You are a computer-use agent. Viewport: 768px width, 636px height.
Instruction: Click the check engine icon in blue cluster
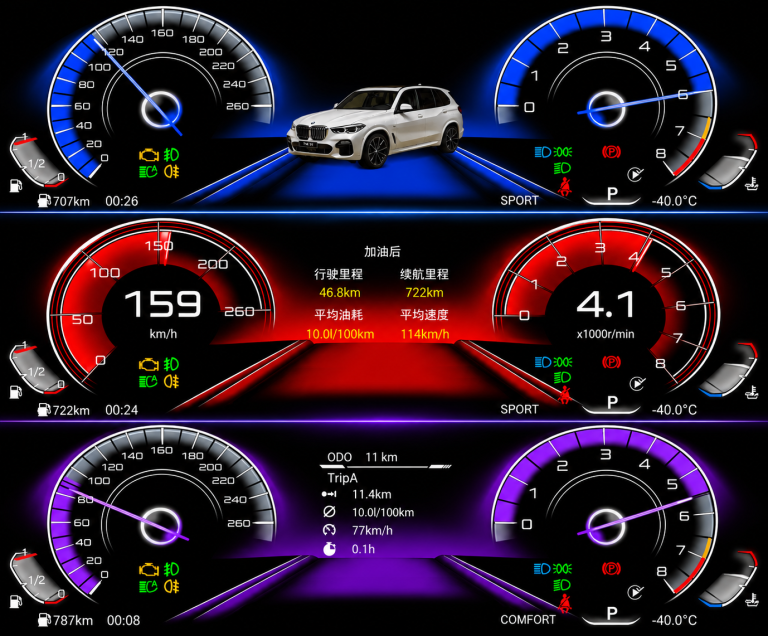pyautogui.click(x=149, y=155)
